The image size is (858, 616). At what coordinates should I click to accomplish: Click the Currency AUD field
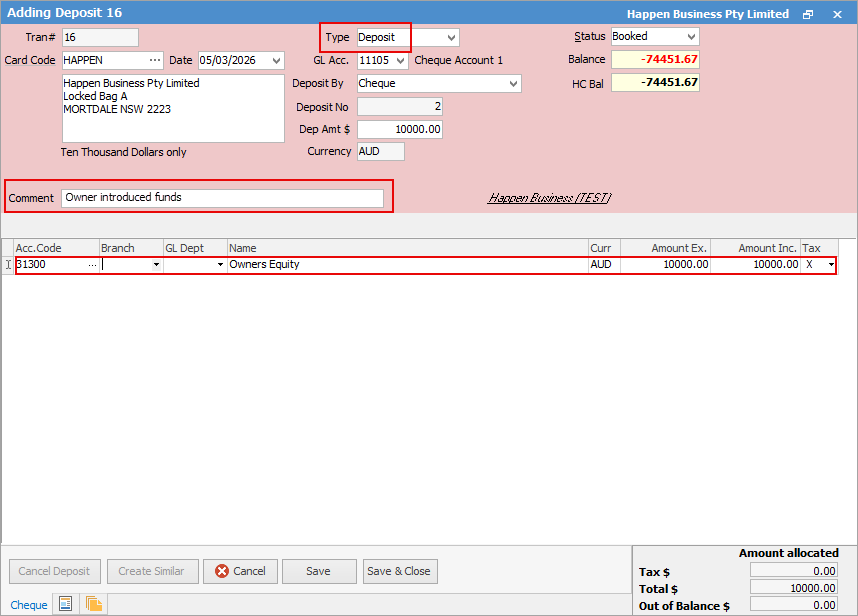point(381,152)
